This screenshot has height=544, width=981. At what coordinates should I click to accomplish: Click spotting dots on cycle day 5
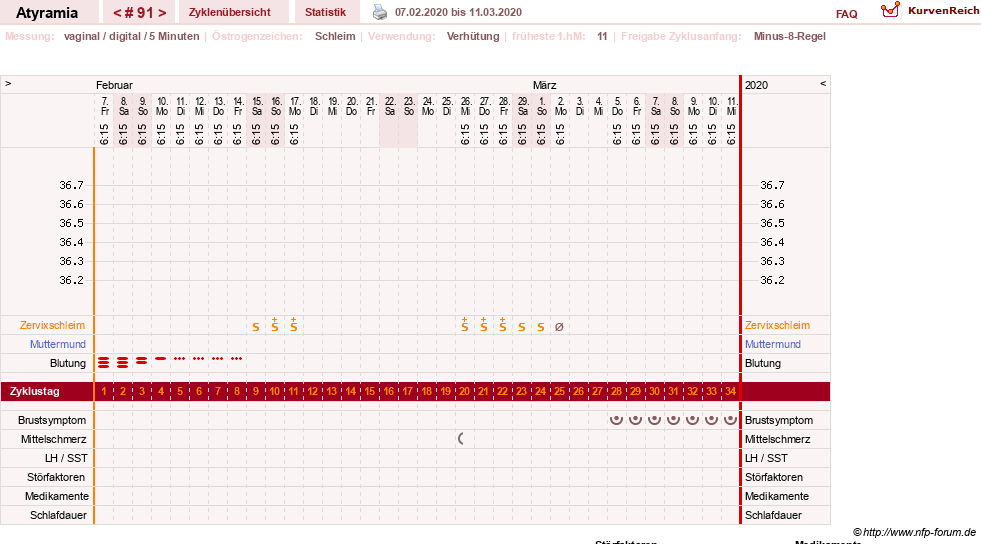click(x=180, y=358)
